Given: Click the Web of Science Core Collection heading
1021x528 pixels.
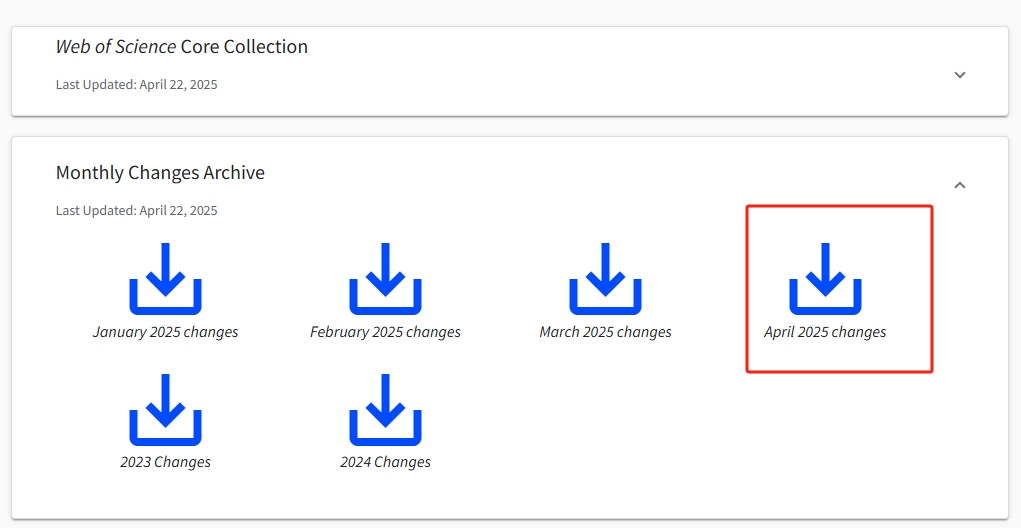Looking at the screenshot, I should [182, 47].
